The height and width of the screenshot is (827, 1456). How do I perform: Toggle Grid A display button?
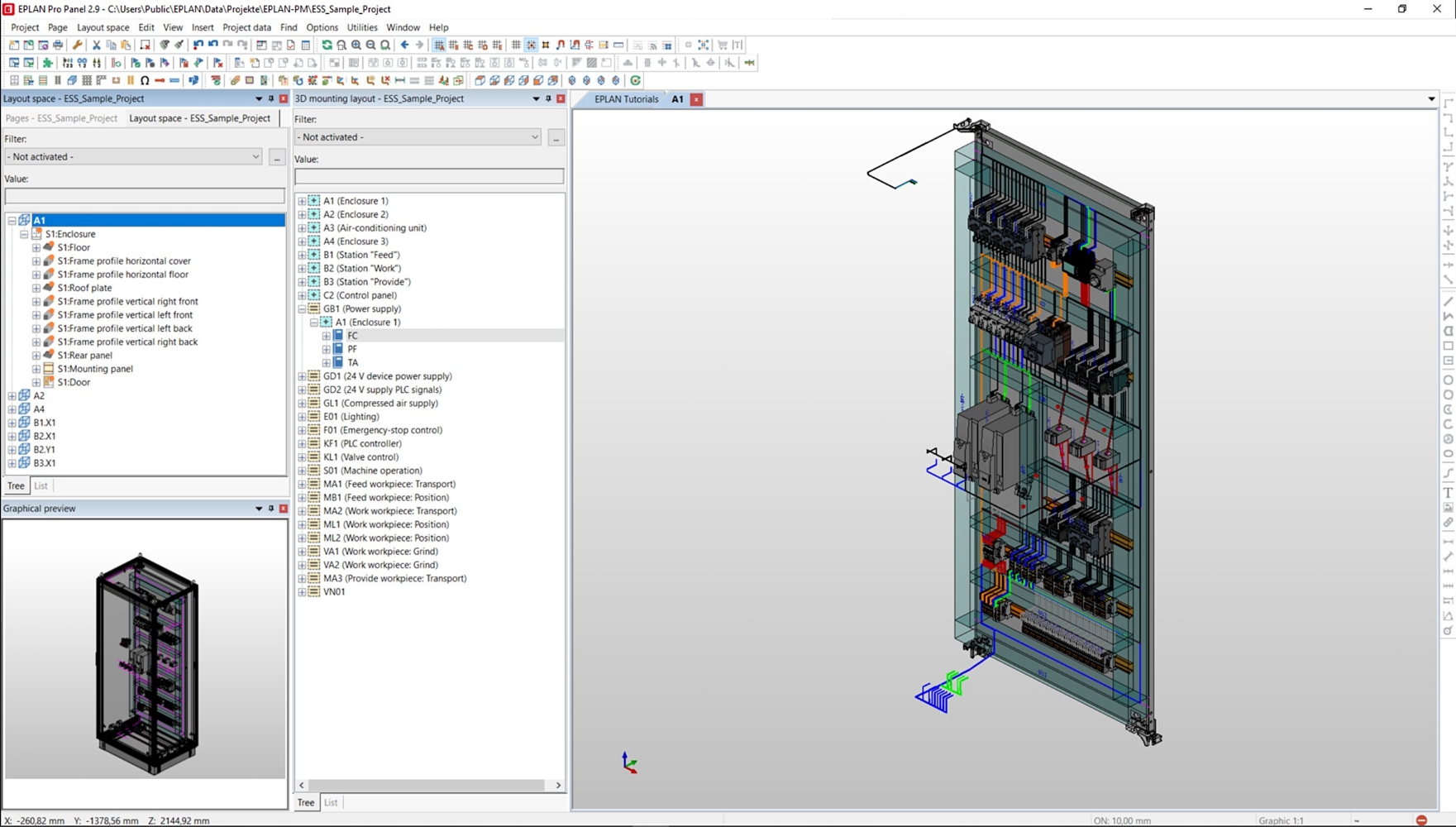coord(439,45)
